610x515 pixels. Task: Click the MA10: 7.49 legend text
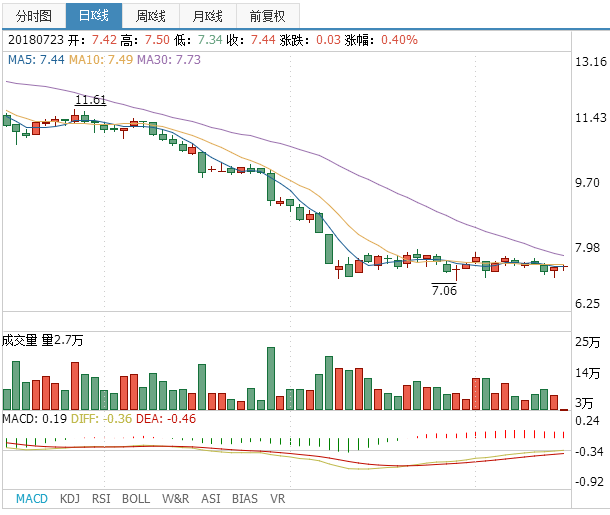point(101,60)
